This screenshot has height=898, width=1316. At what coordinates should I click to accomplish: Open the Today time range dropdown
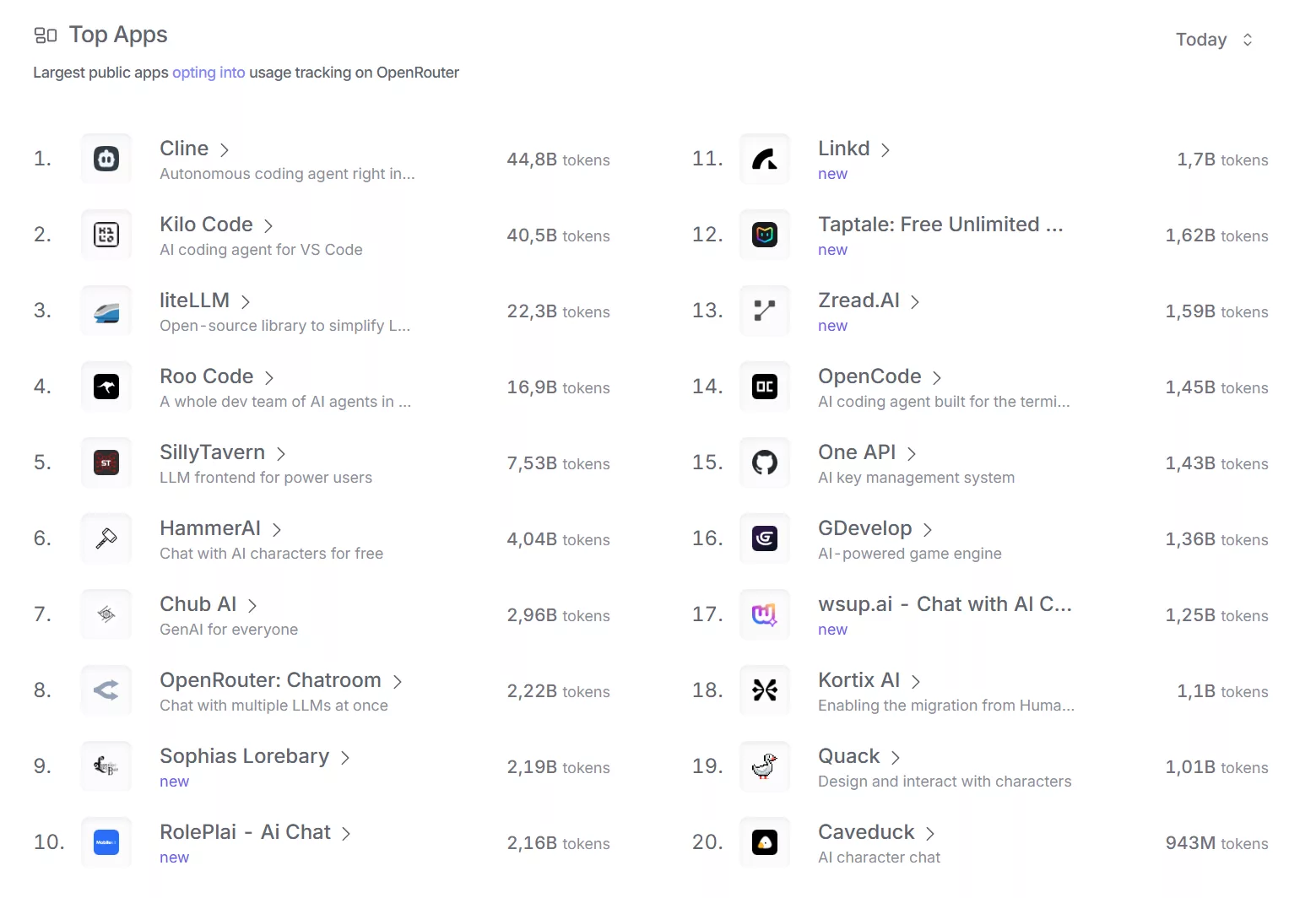click(1214, 40)
